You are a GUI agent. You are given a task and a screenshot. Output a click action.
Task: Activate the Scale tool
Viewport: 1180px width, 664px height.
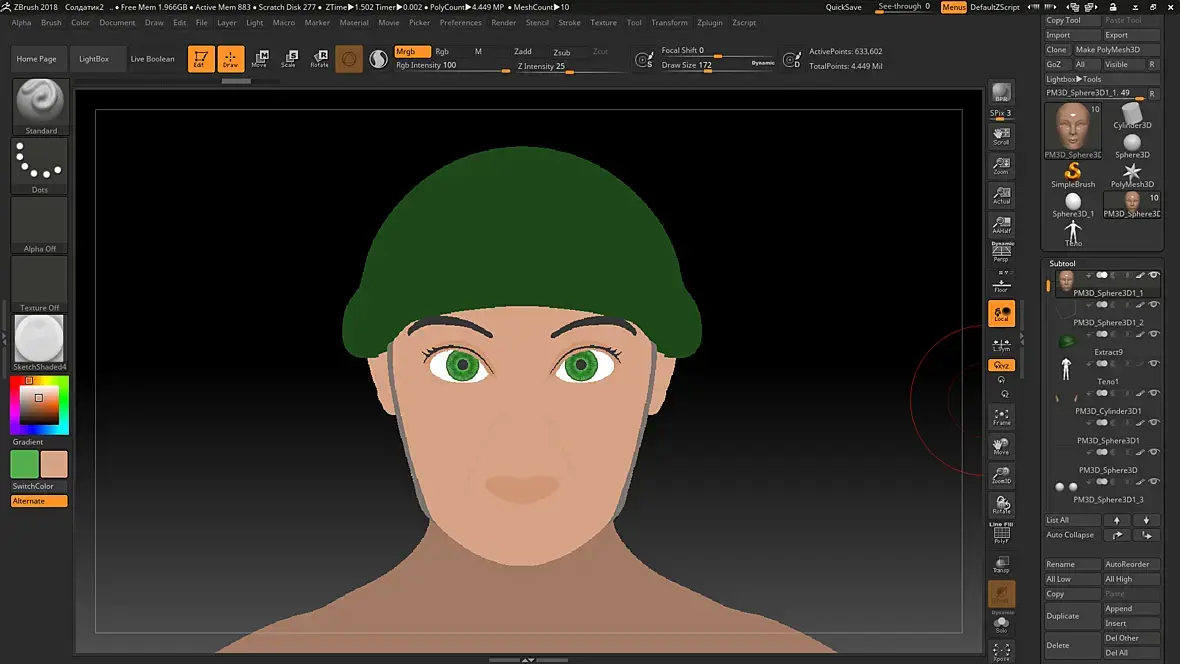(x=289, y=59)
